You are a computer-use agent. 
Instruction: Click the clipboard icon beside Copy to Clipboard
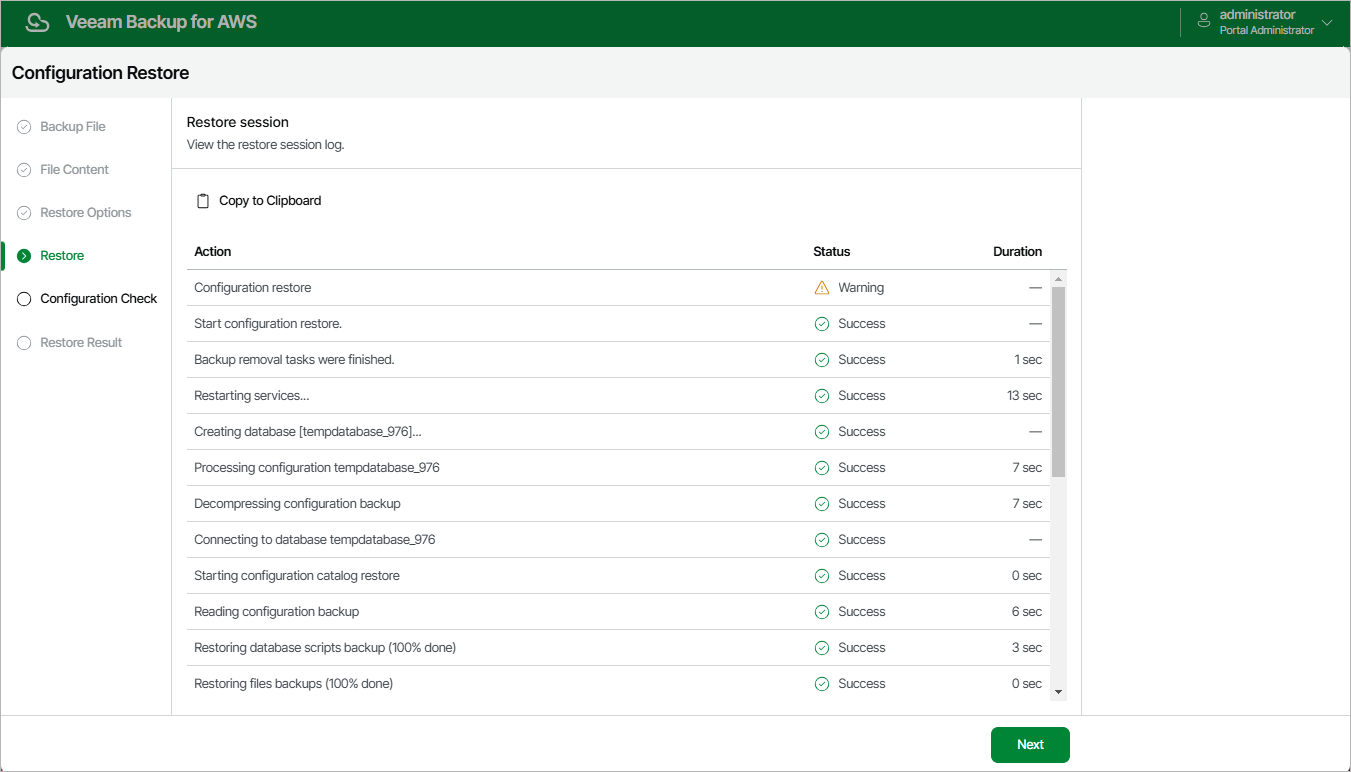point(203,201)
